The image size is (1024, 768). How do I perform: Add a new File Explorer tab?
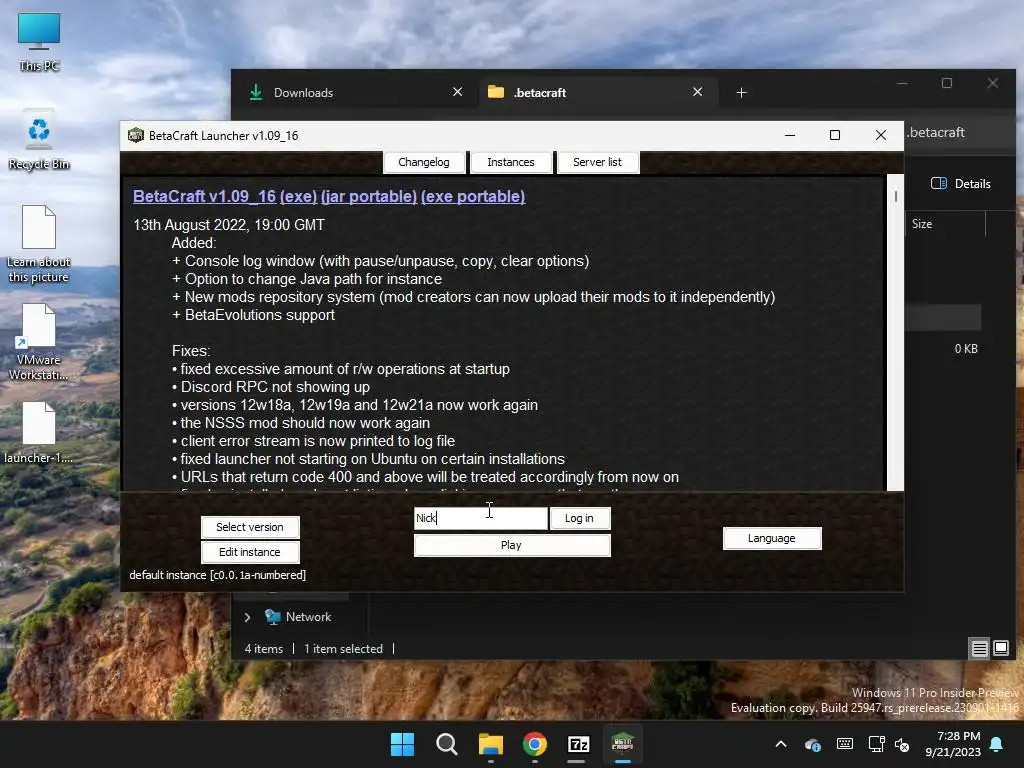[741, 93]
